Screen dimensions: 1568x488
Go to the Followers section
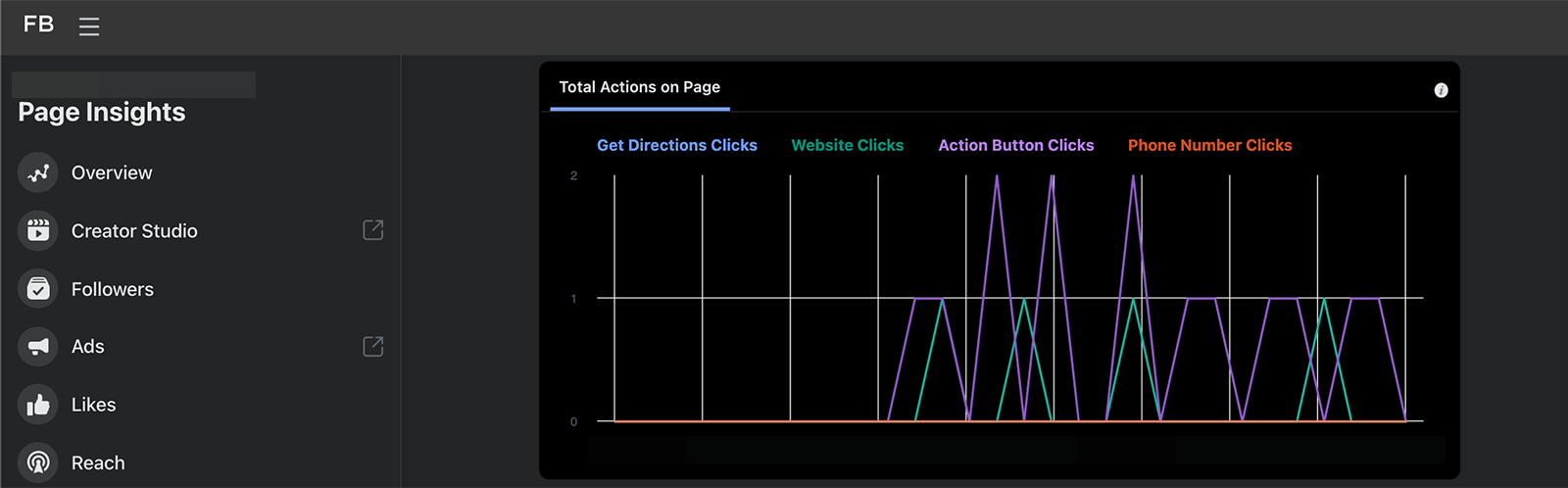point(112,289)
